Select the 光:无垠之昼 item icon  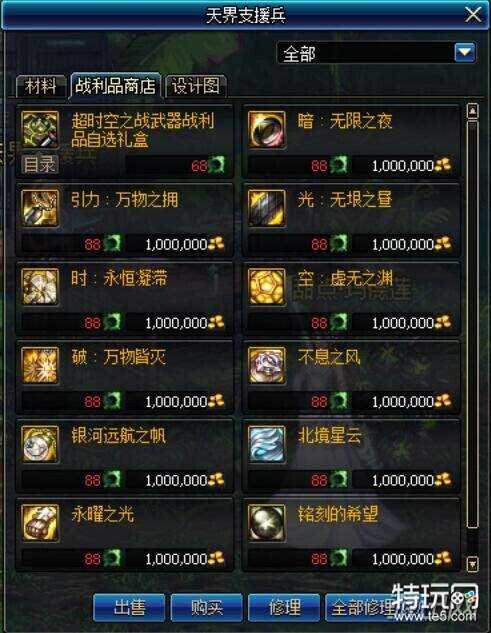(x=266, y=208)
